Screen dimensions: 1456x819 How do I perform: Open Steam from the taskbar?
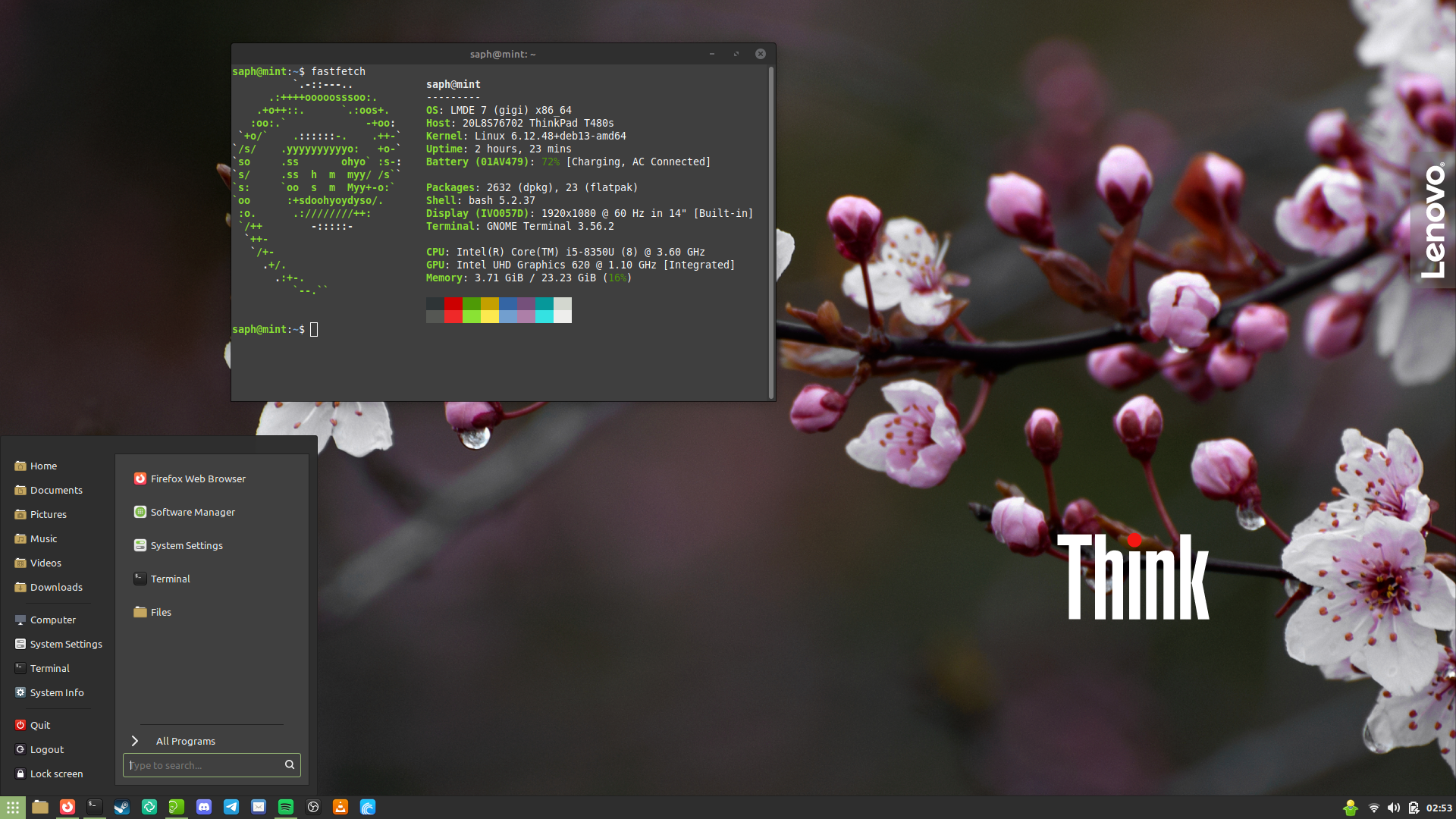click(121, 808)
